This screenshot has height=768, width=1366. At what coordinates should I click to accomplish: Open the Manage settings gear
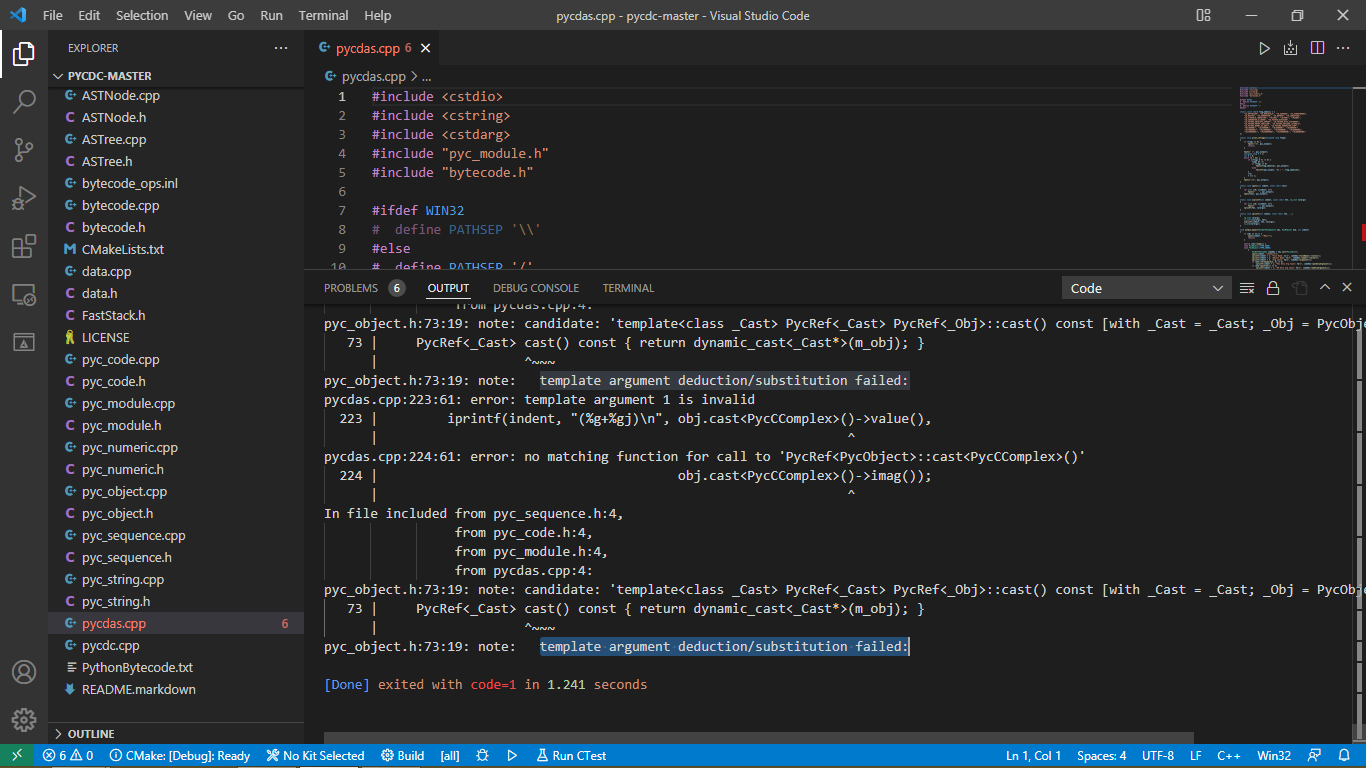[24, 719]
